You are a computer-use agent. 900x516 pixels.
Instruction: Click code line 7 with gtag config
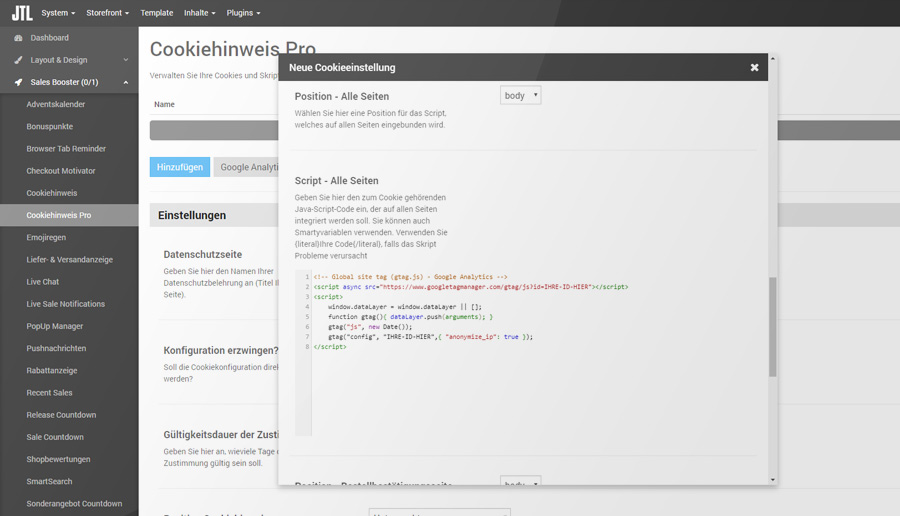pyautogui.click(x=430, y=337)
